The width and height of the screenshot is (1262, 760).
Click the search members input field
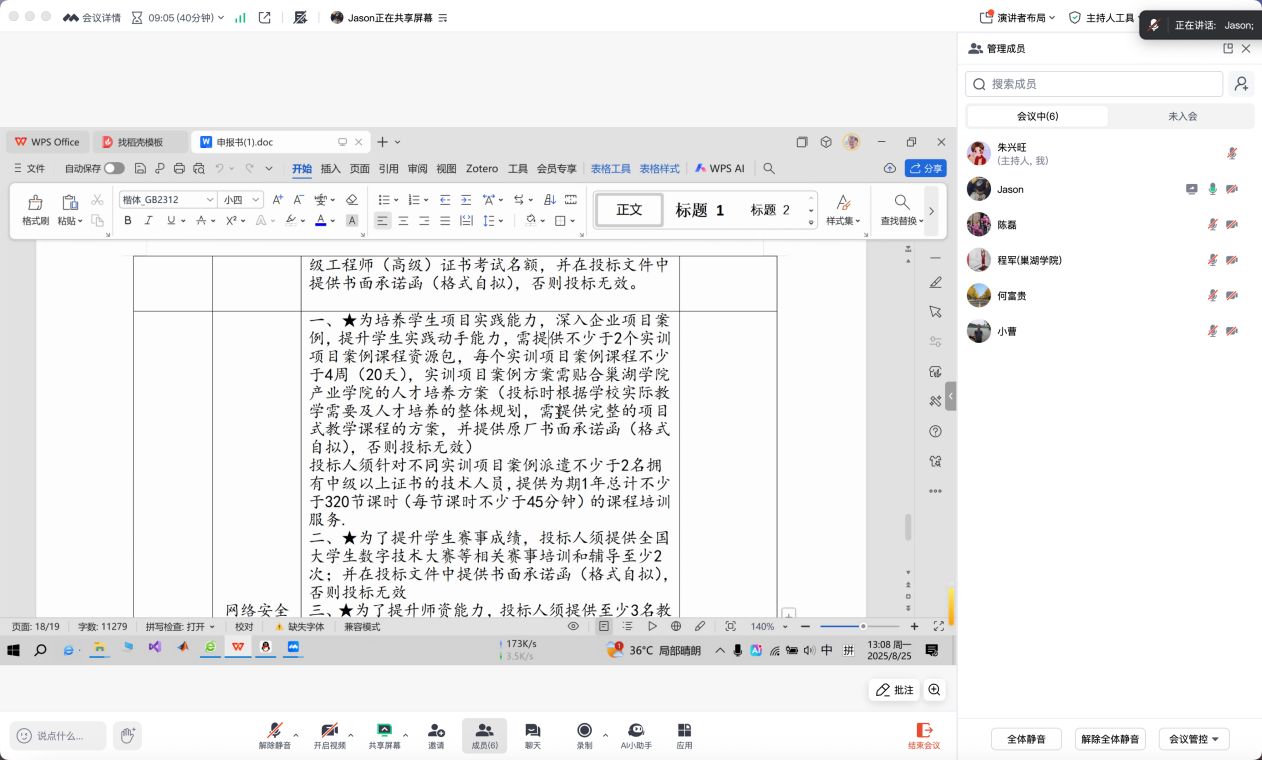(1100, 84)
